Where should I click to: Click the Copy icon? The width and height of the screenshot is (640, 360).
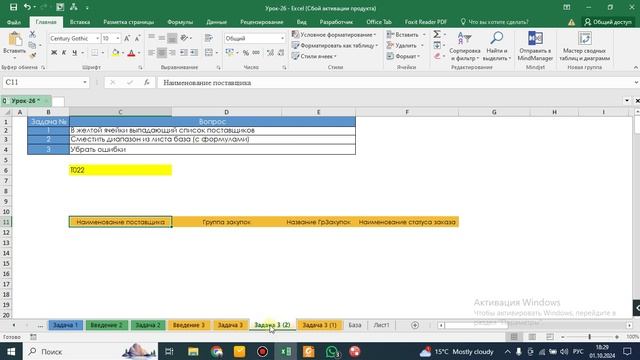[33, 45]
